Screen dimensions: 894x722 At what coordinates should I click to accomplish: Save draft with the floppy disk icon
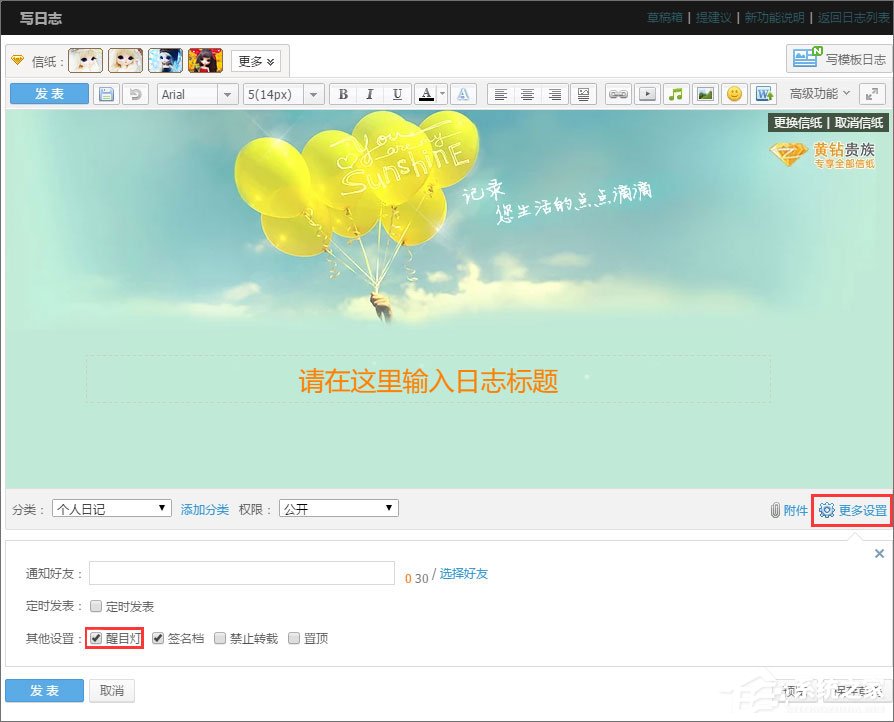click(x=106, y=93)
